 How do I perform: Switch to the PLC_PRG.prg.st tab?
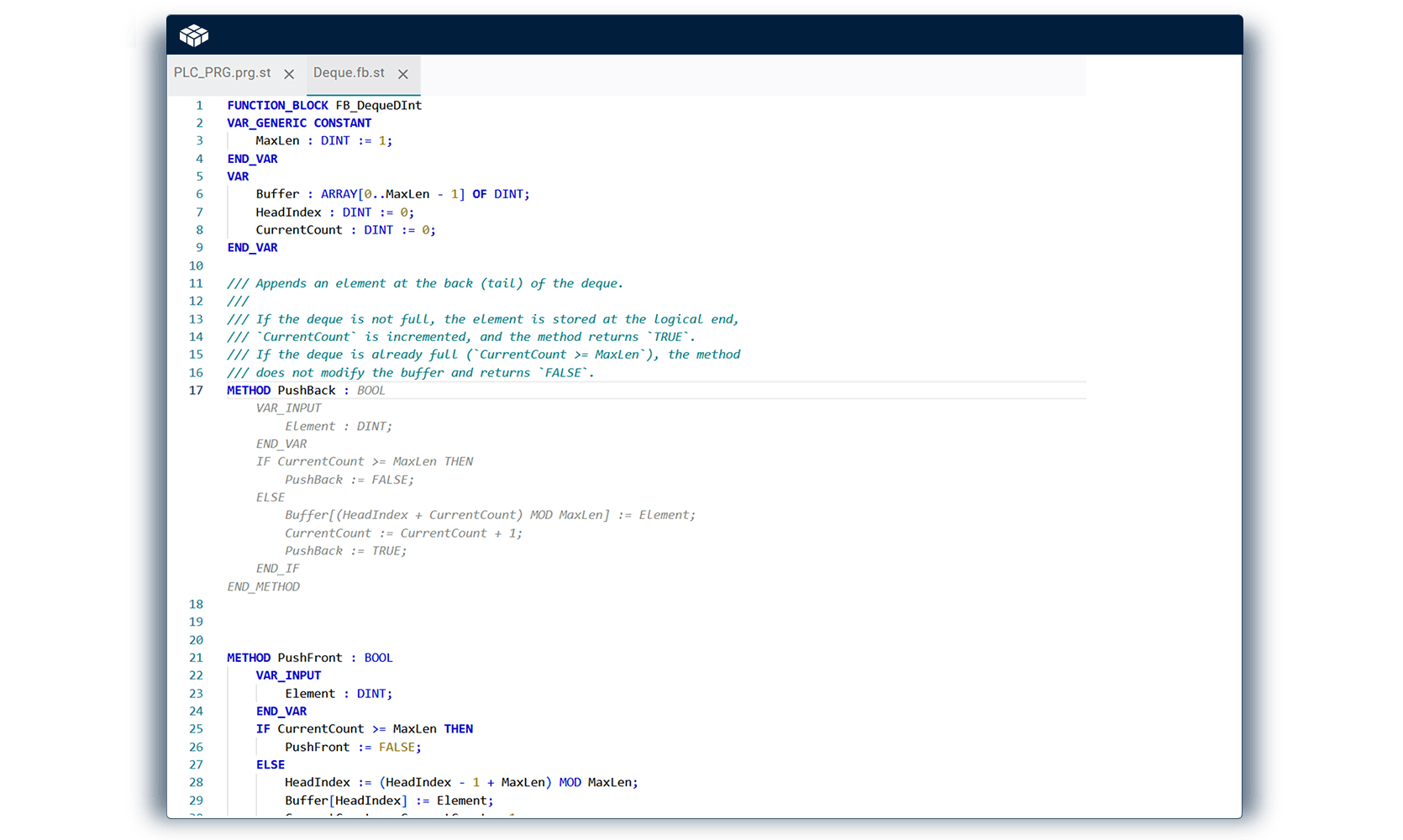point(222,73)
